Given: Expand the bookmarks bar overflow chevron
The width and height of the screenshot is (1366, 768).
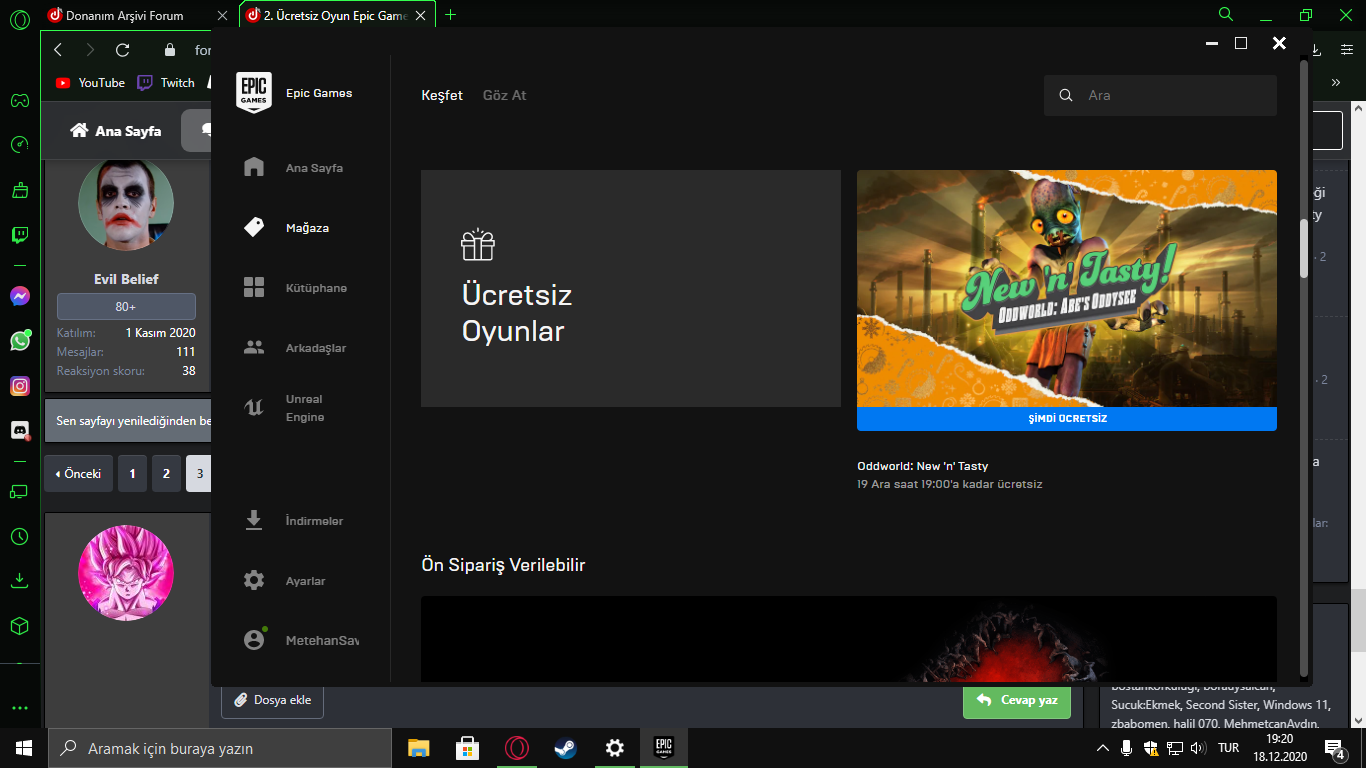Looking at the screenshot, I should (1336, 82).
